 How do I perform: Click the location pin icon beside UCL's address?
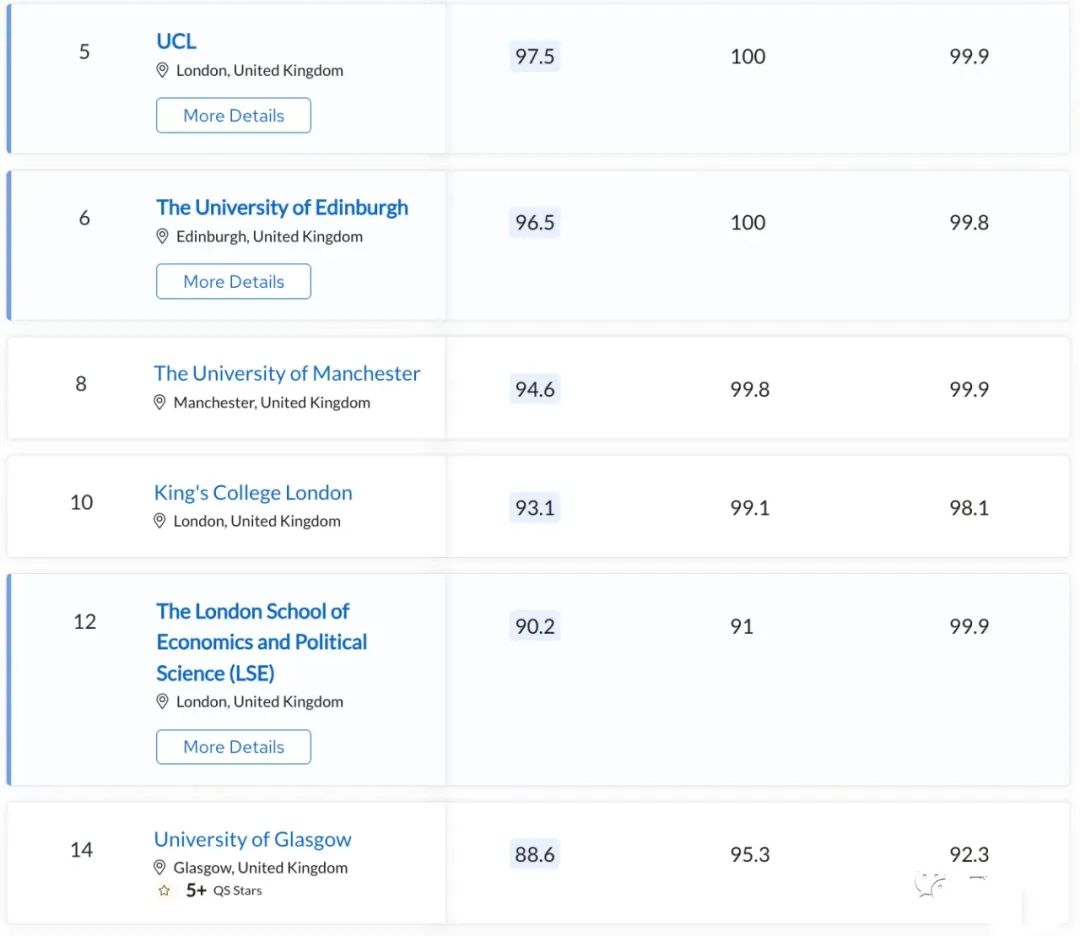(162, 71)
